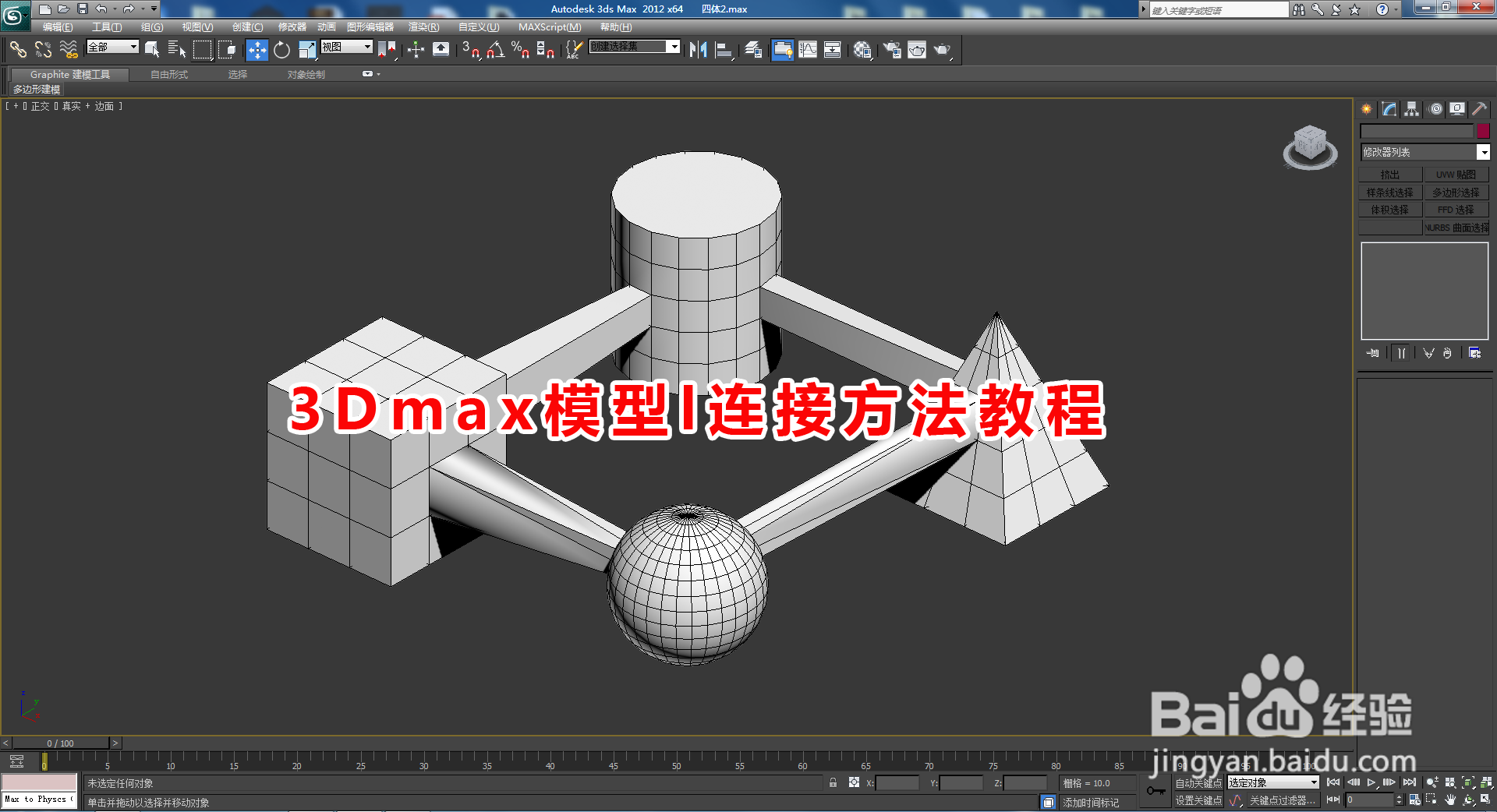Screen dimensions: 1497x812
Task: Click Bind to Space Warp icon
Action: (x=69, y=50)
